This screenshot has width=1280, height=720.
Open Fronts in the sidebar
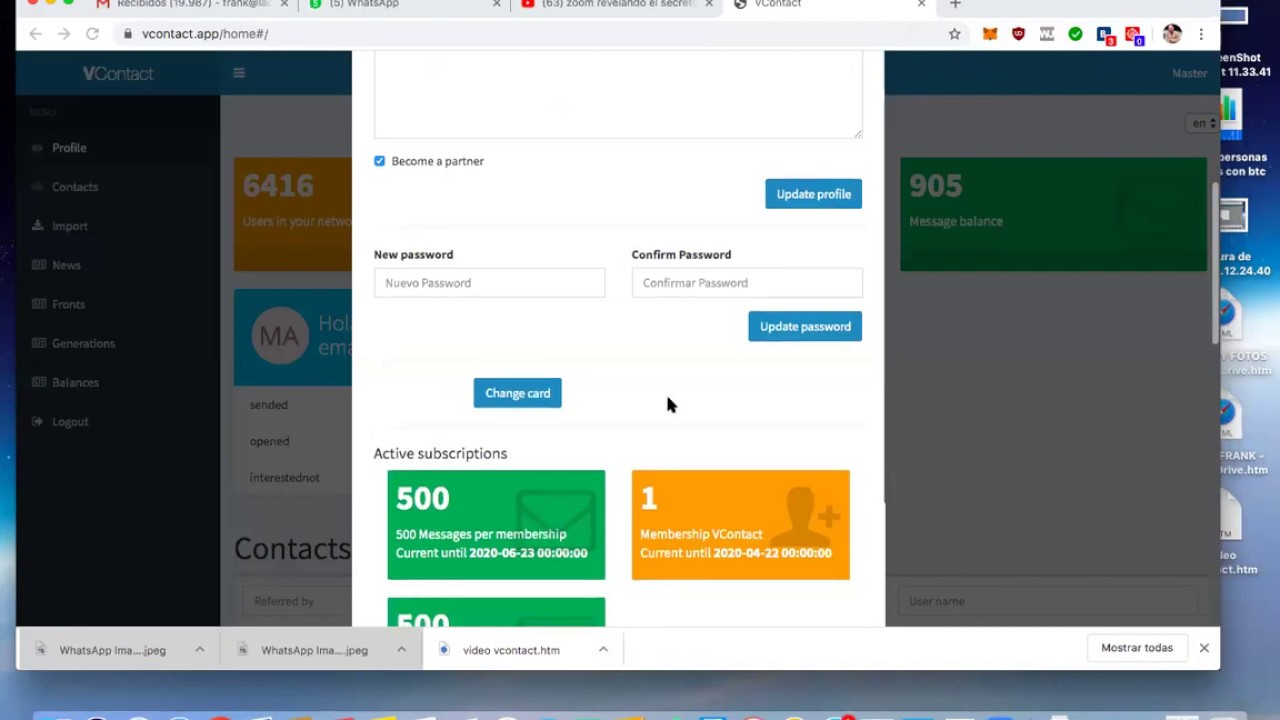(x=68, y=304)
